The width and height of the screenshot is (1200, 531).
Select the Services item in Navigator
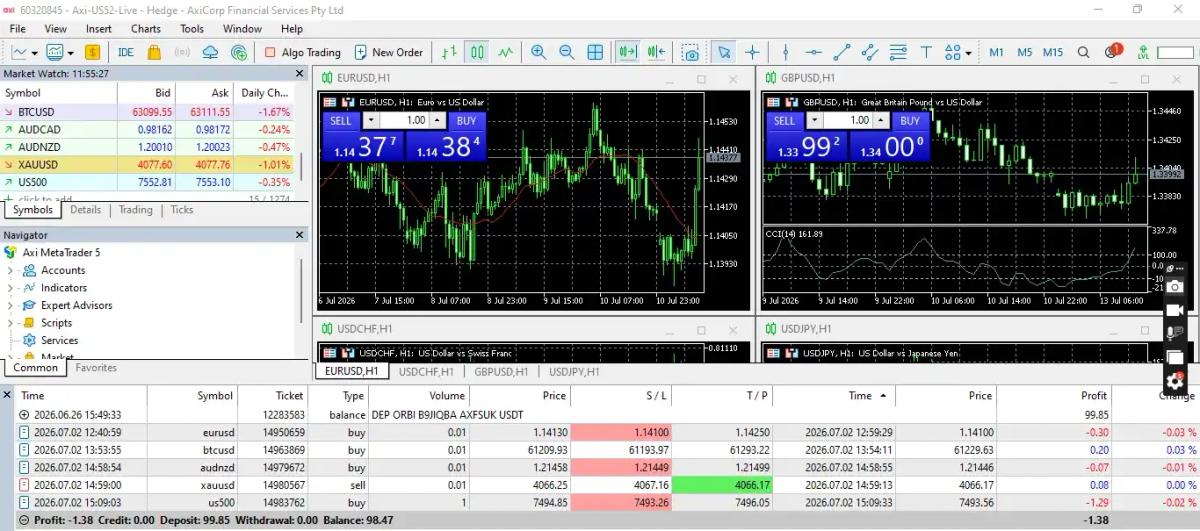59,340
